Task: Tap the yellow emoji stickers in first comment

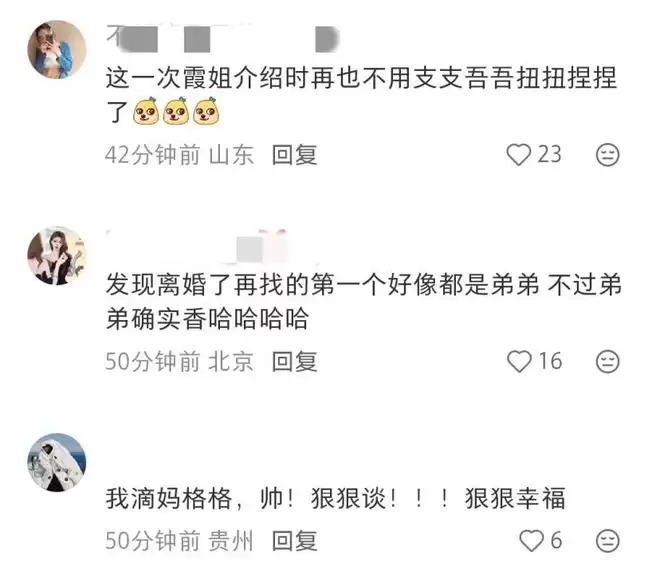Action: coord(176,111)
